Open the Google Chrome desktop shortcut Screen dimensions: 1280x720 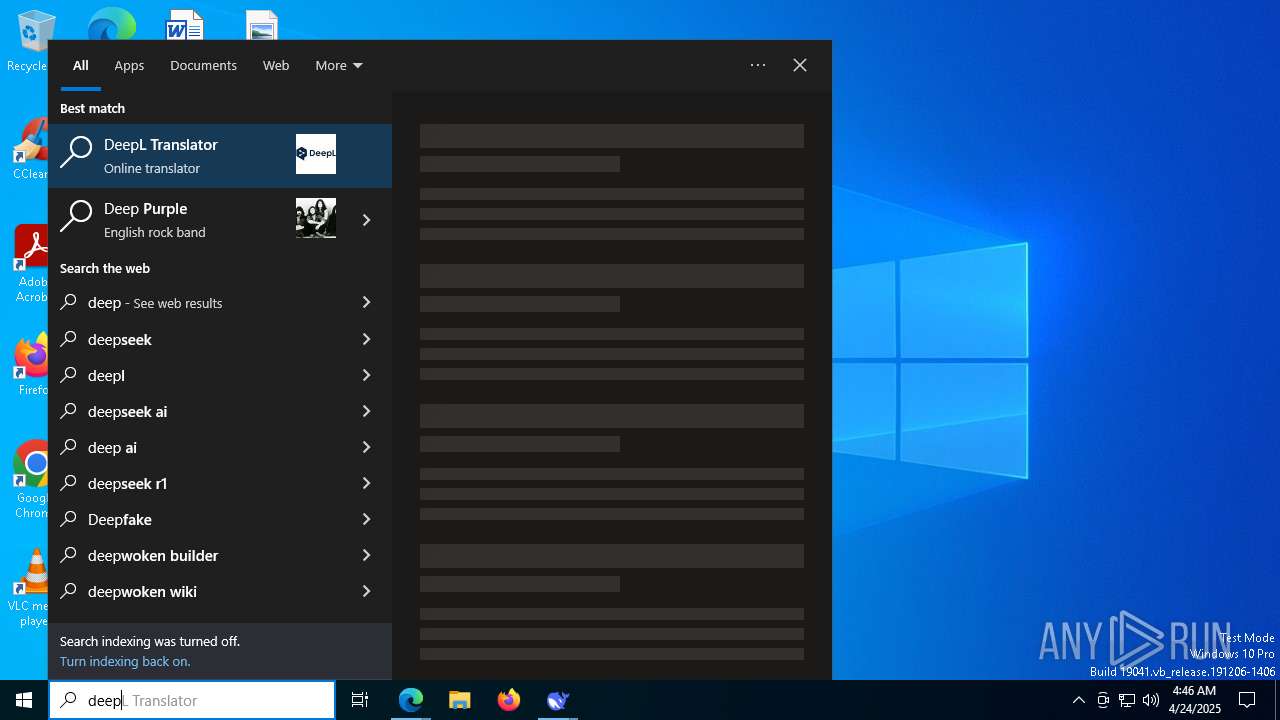[30, 480]
